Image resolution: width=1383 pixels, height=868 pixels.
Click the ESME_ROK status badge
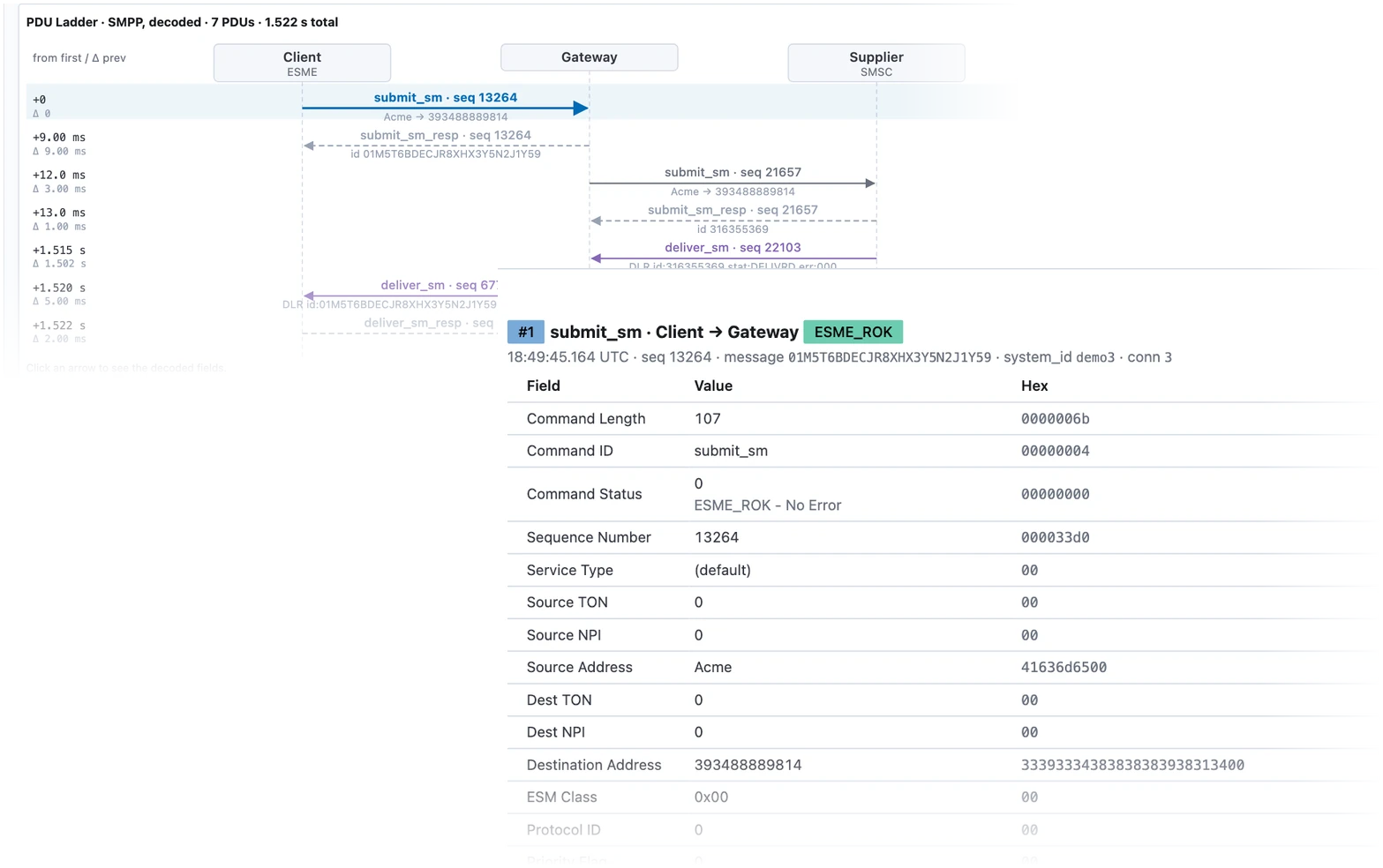(x=853, y=333)
